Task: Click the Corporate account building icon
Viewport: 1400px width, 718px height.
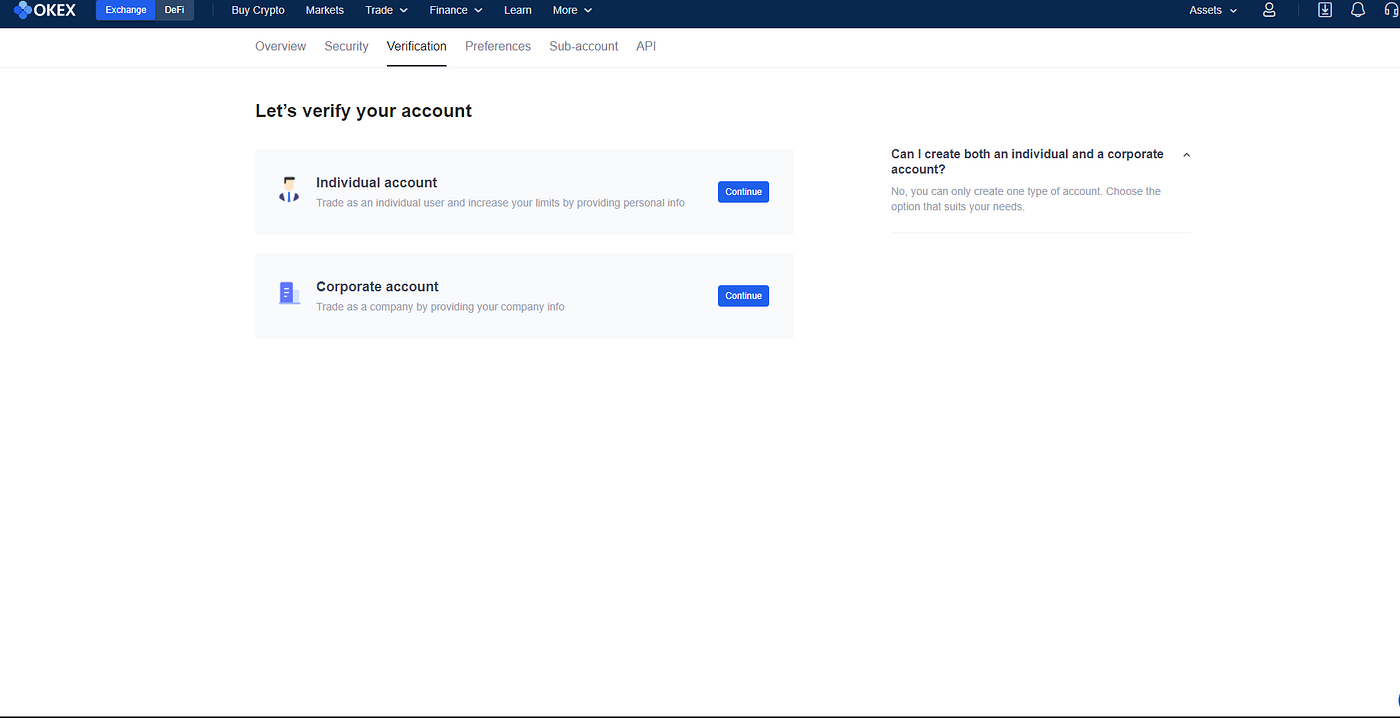Action: (x=289, y=293)
